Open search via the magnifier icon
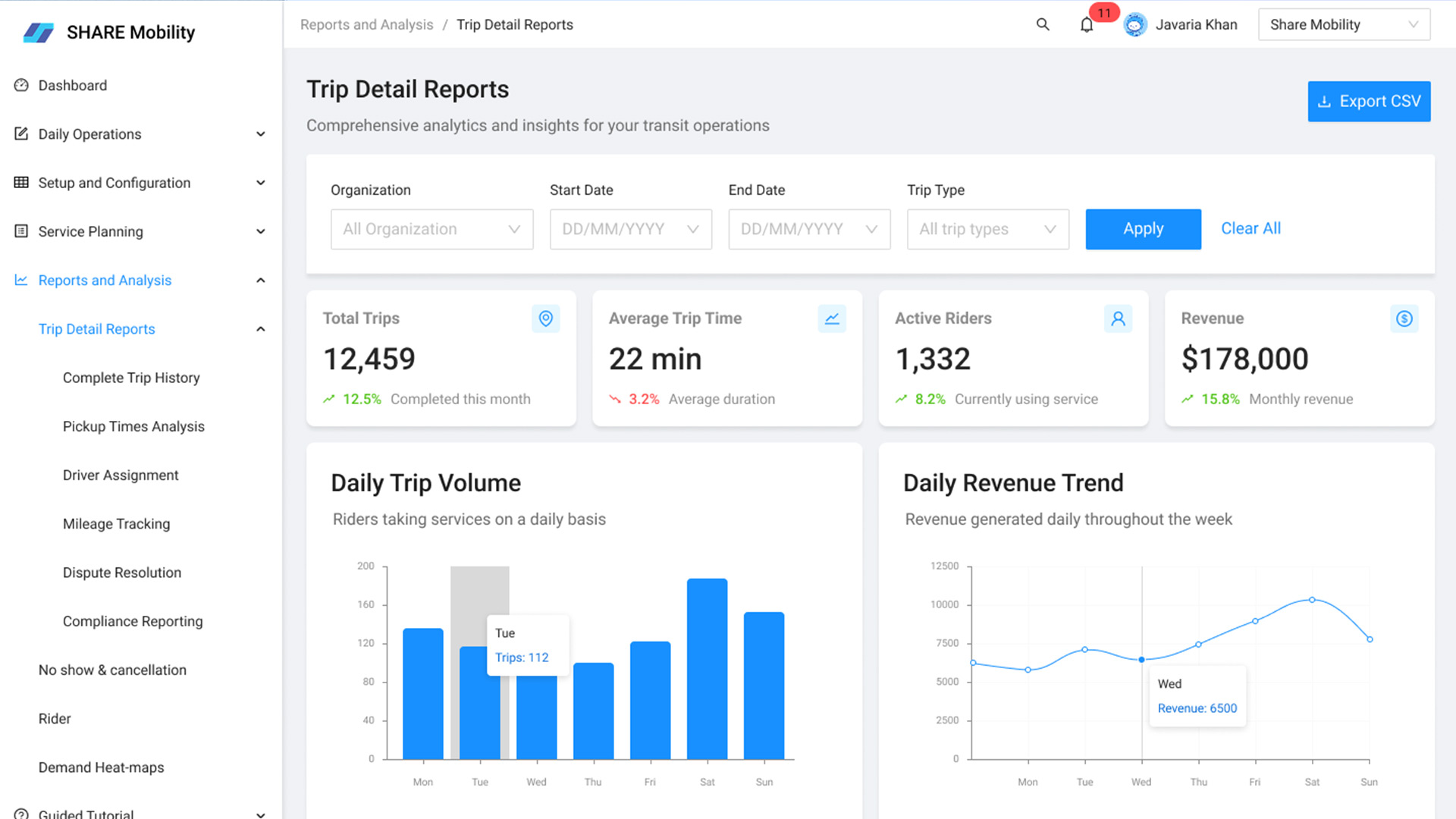This screenshot has height=819, width=1456. (1043, 24)
